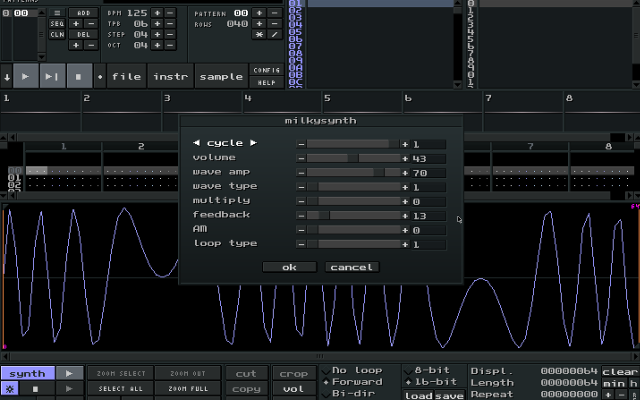Click the volume value field showing 43
Image resolution: width=640 pixels, height=400 pixels.
[428, 158]
